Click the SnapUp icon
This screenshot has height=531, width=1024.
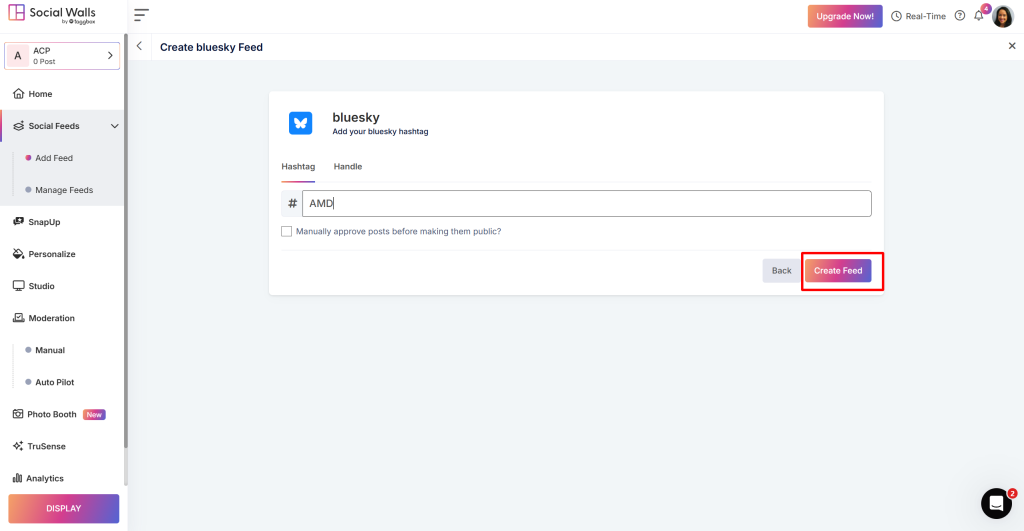[18, 221]
